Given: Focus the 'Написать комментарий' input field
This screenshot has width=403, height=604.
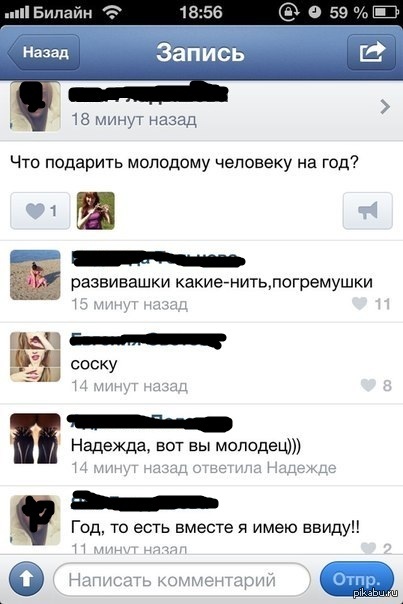Looking at the screenshot, I should [182, 580].
